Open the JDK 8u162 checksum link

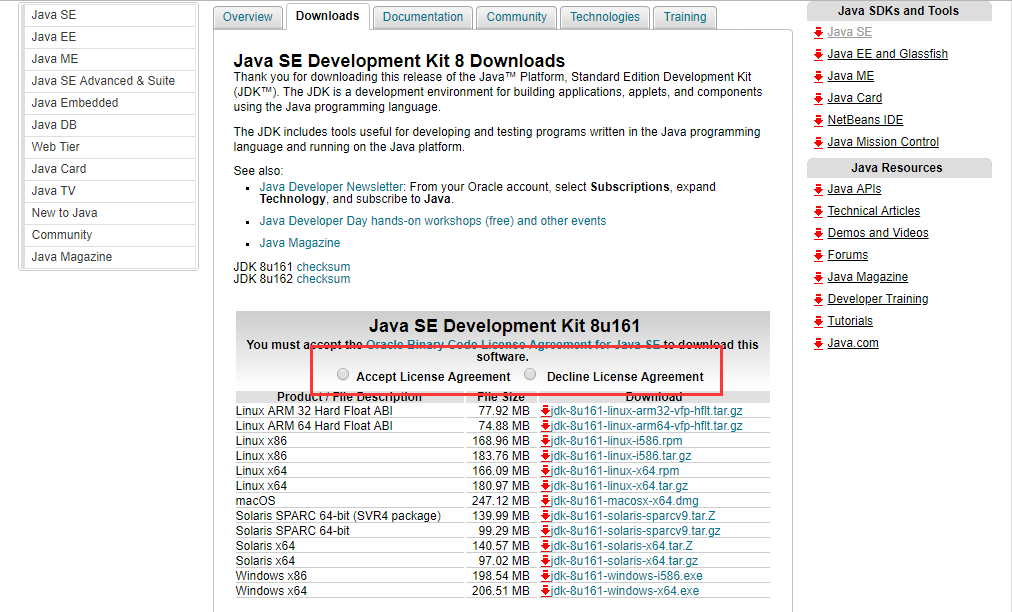click(323, 279)
